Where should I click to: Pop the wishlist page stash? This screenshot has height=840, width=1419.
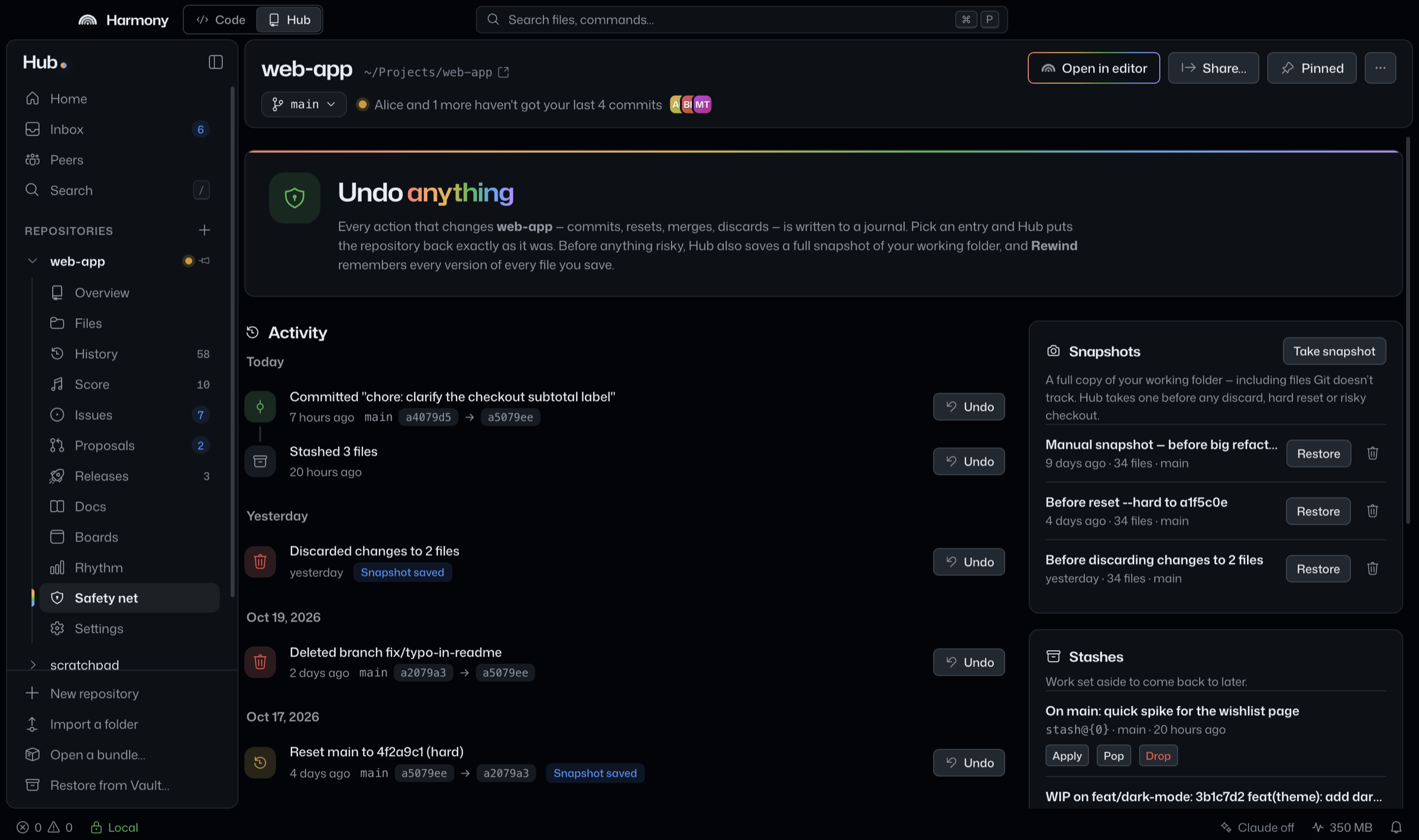(1113, 755)
